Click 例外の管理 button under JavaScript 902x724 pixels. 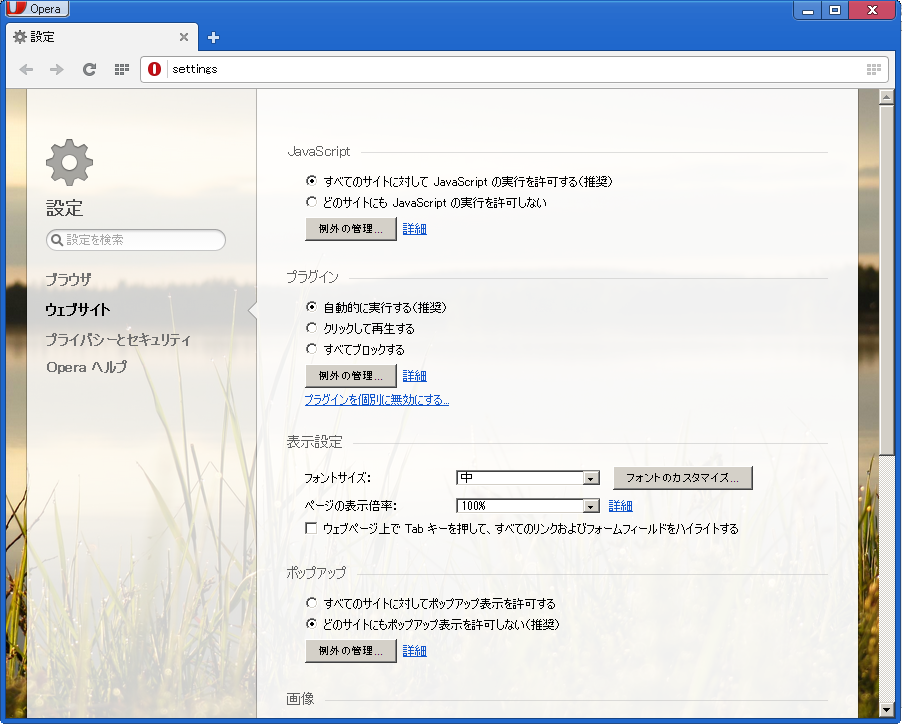(x=350, y=228)
